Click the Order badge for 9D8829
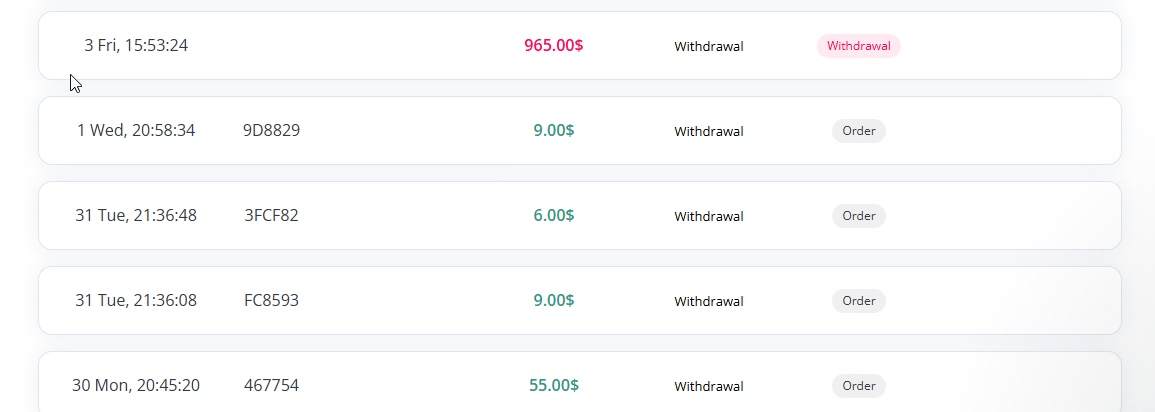The height and width of the screenshot is (412, 1155). click(859, 131)
